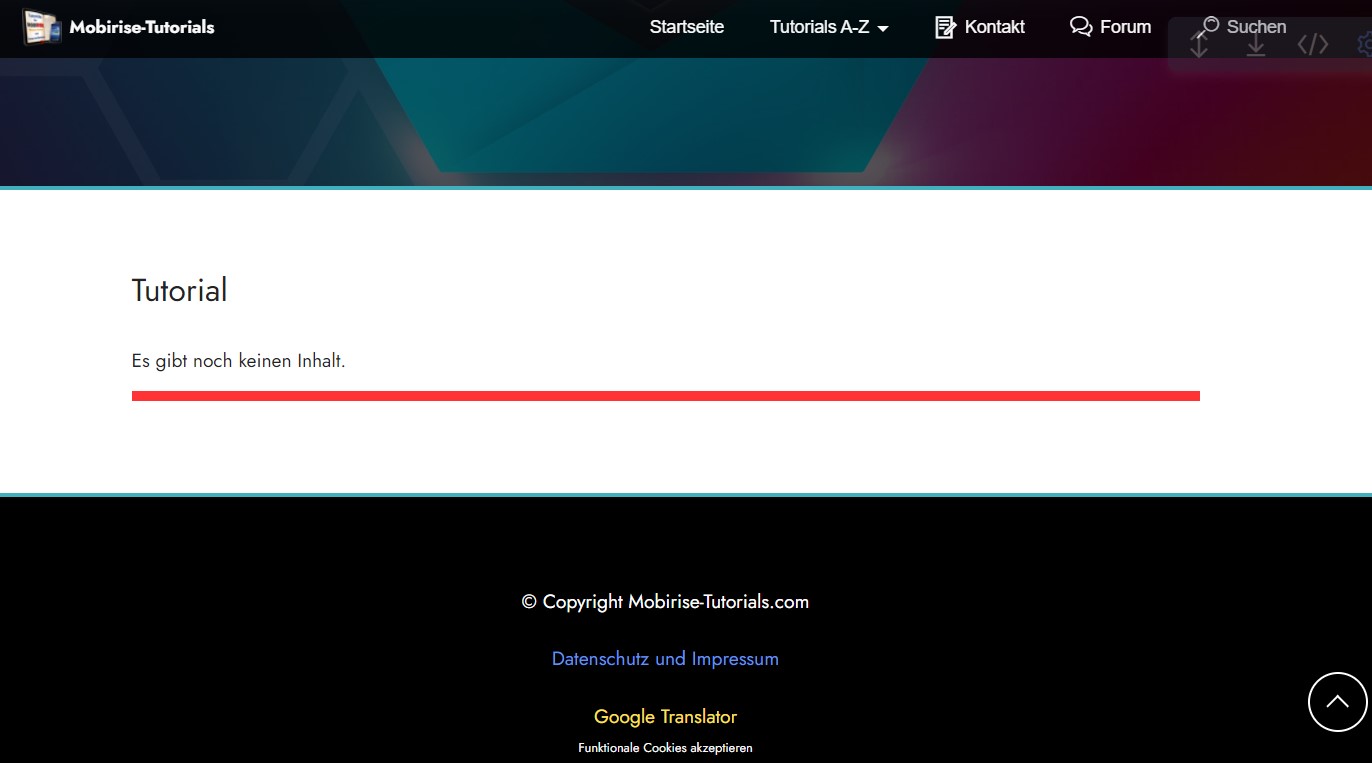Open the Tutorials A-Z menu

click(818, 27)
